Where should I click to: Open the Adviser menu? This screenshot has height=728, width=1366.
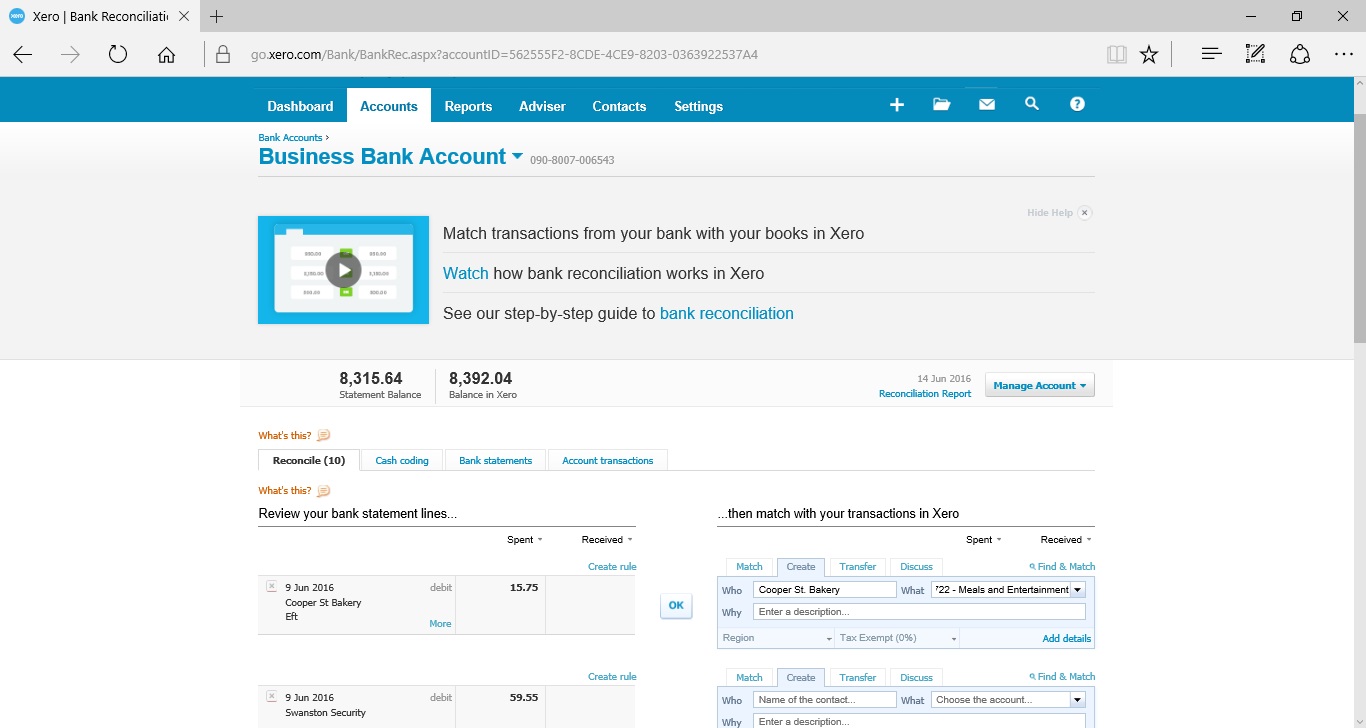(x=542, y=106)
